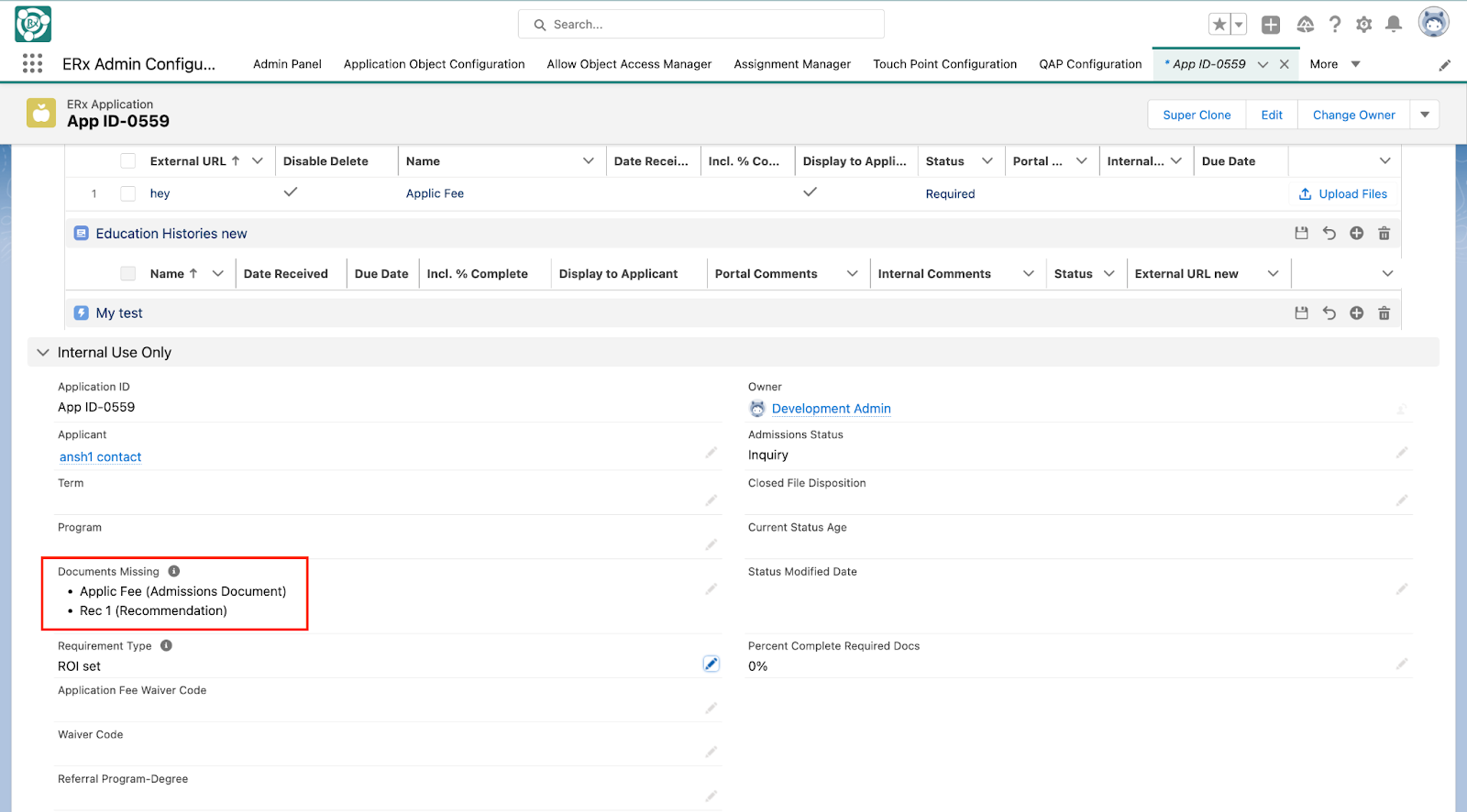The height and width of the screenshot is (812, 1467).
Task: Open the Development Admin owner link
Action: (831, 409)
